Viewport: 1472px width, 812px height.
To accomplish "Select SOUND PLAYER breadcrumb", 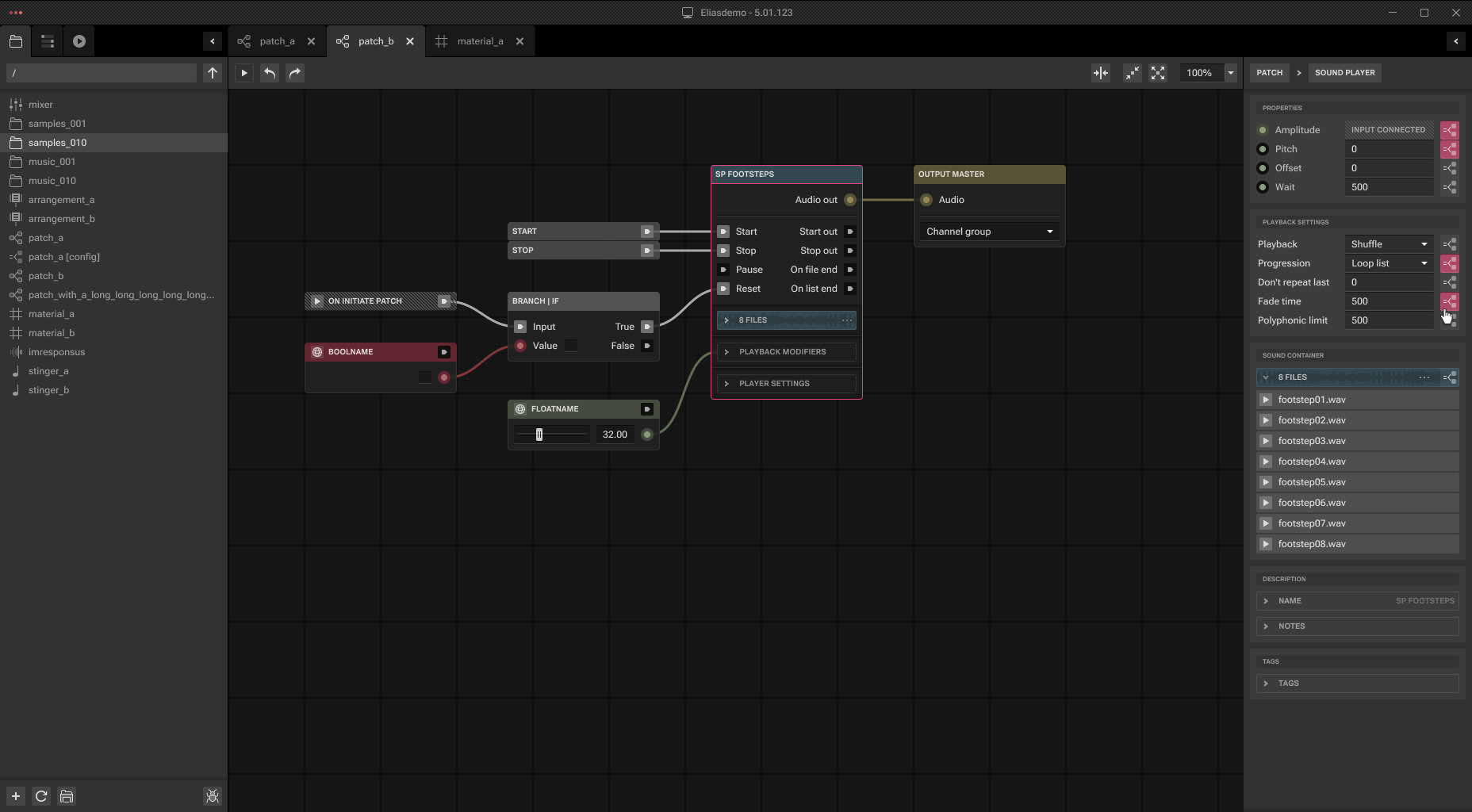I will click(1345, 73).
